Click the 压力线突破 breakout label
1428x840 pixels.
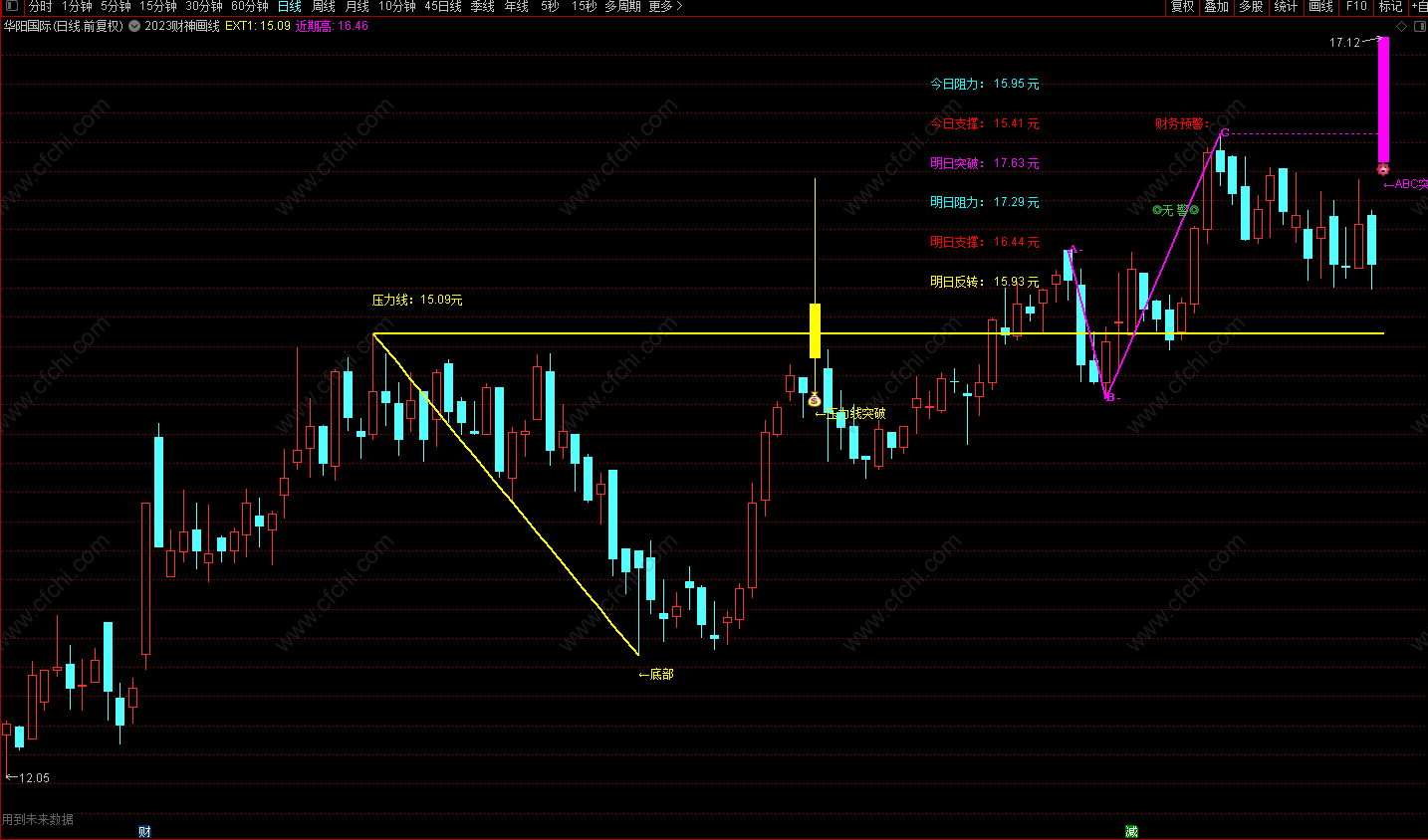pos(850,413)
